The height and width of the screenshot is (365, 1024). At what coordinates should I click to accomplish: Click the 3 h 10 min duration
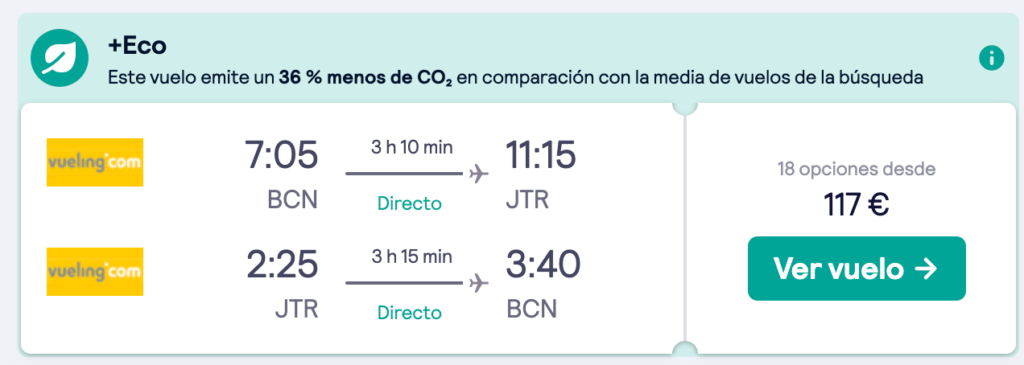411,148
